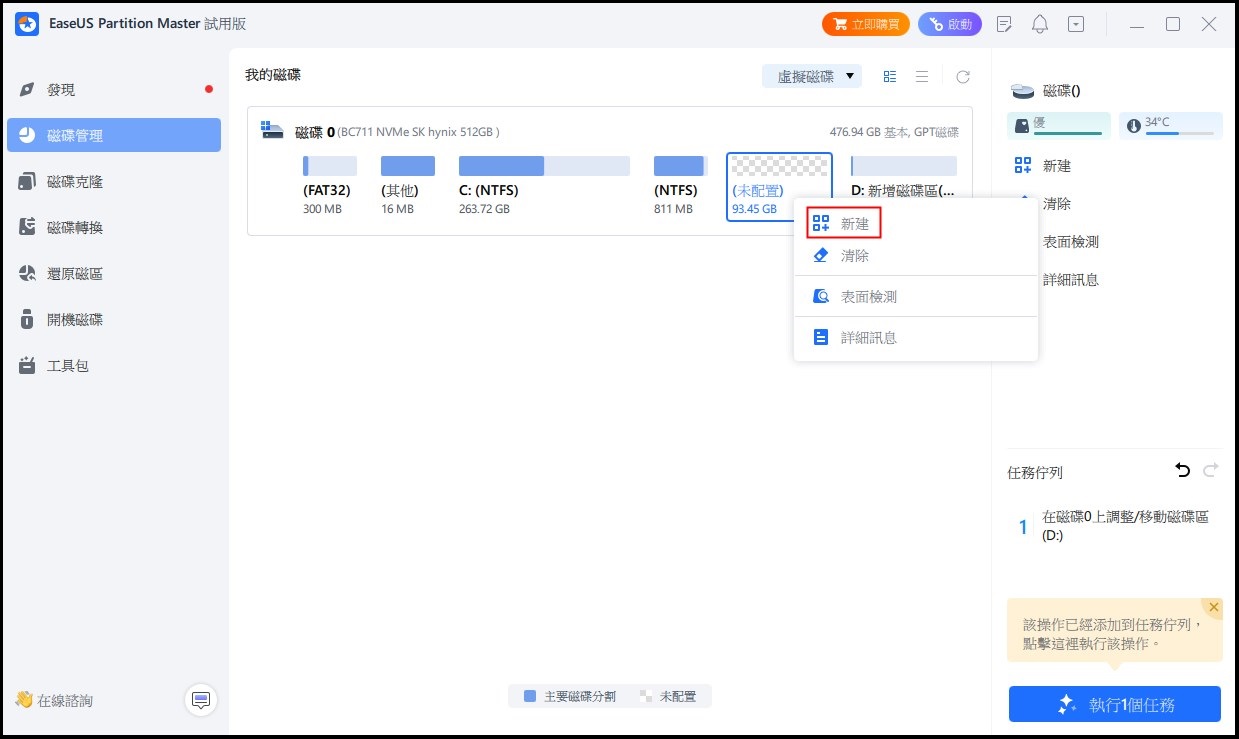This screenshot has width=1239, height=739.
Task: Expand the 虛擬磁碟 dropdown
Action: pos(812,77)
